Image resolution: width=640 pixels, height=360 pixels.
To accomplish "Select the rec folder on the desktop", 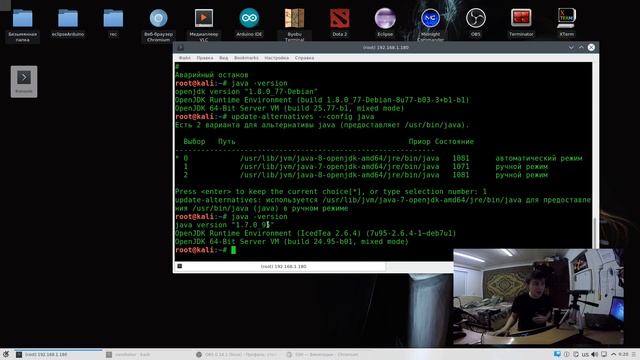I will (x=113, y=23).
